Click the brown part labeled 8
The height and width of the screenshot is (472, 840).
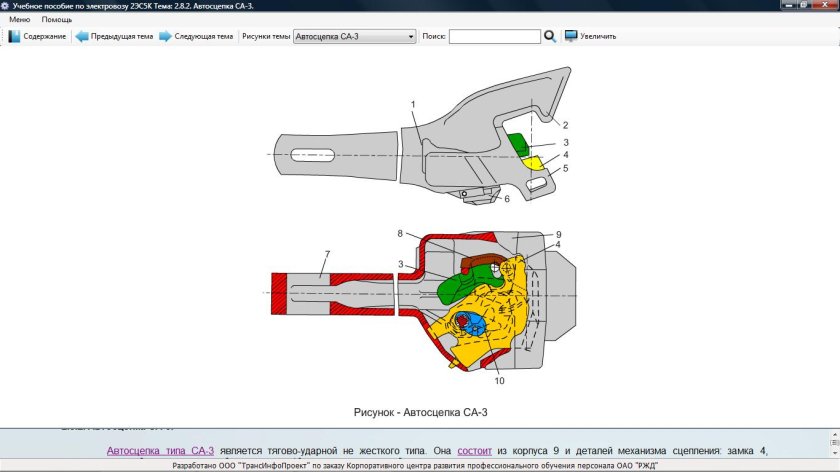point(484,260)
